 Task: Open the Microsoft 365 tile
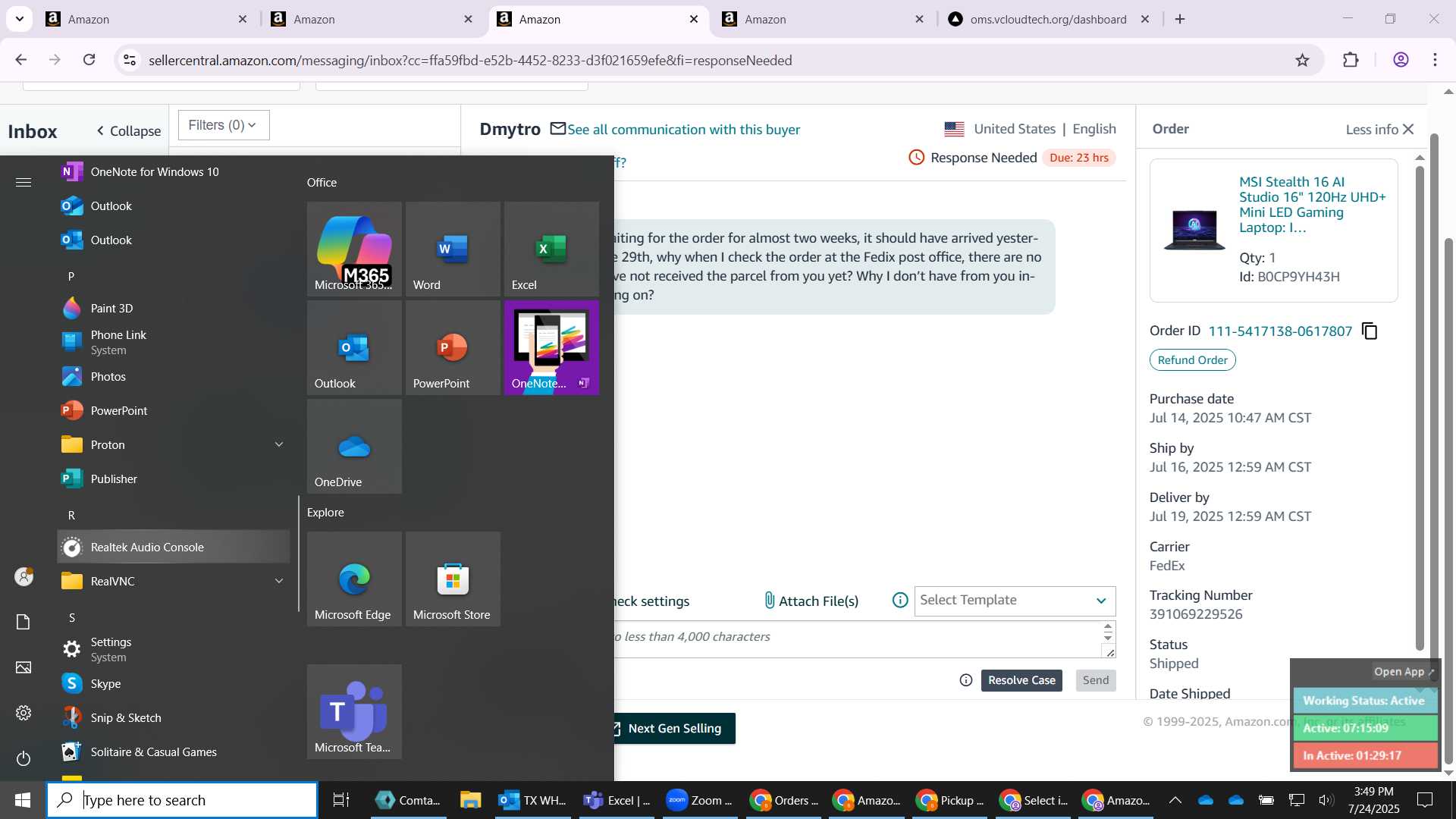click(354, 249)
